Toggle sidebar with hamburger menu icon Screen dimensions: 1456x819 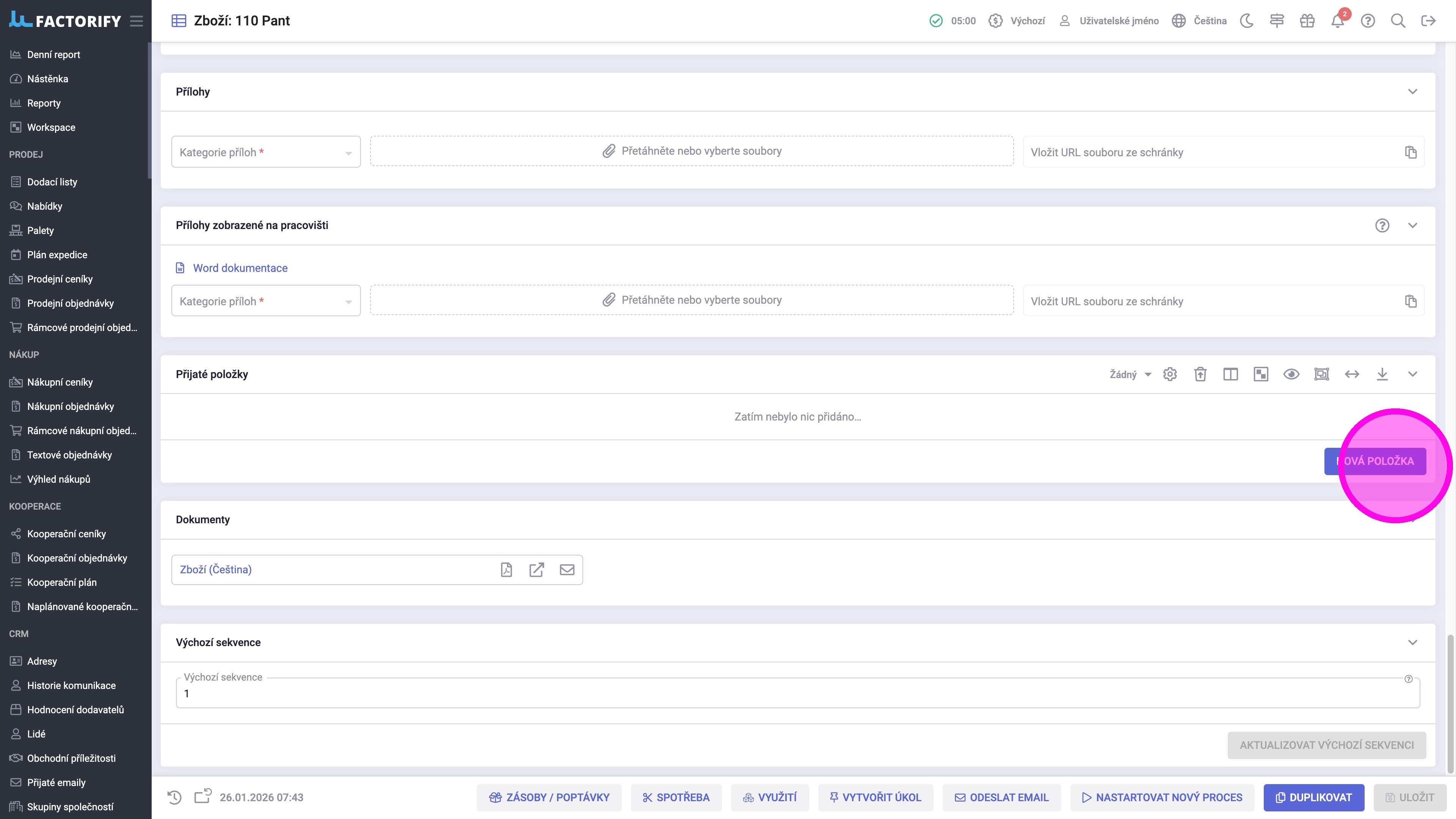point(136,21)
